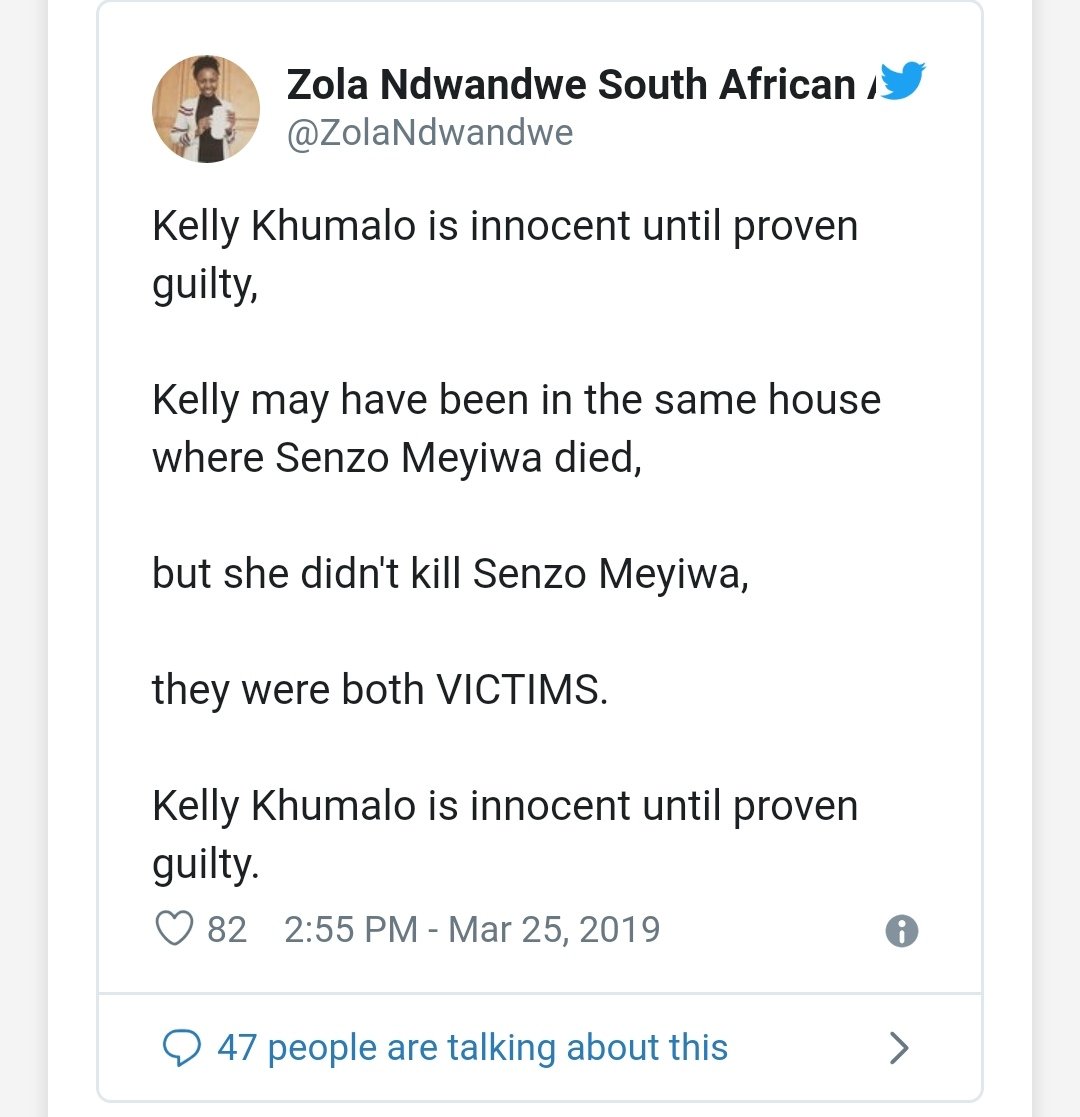The image size is (1080, 1117).
Task: Click the Twitter bird logo
Action: [903, 82]
